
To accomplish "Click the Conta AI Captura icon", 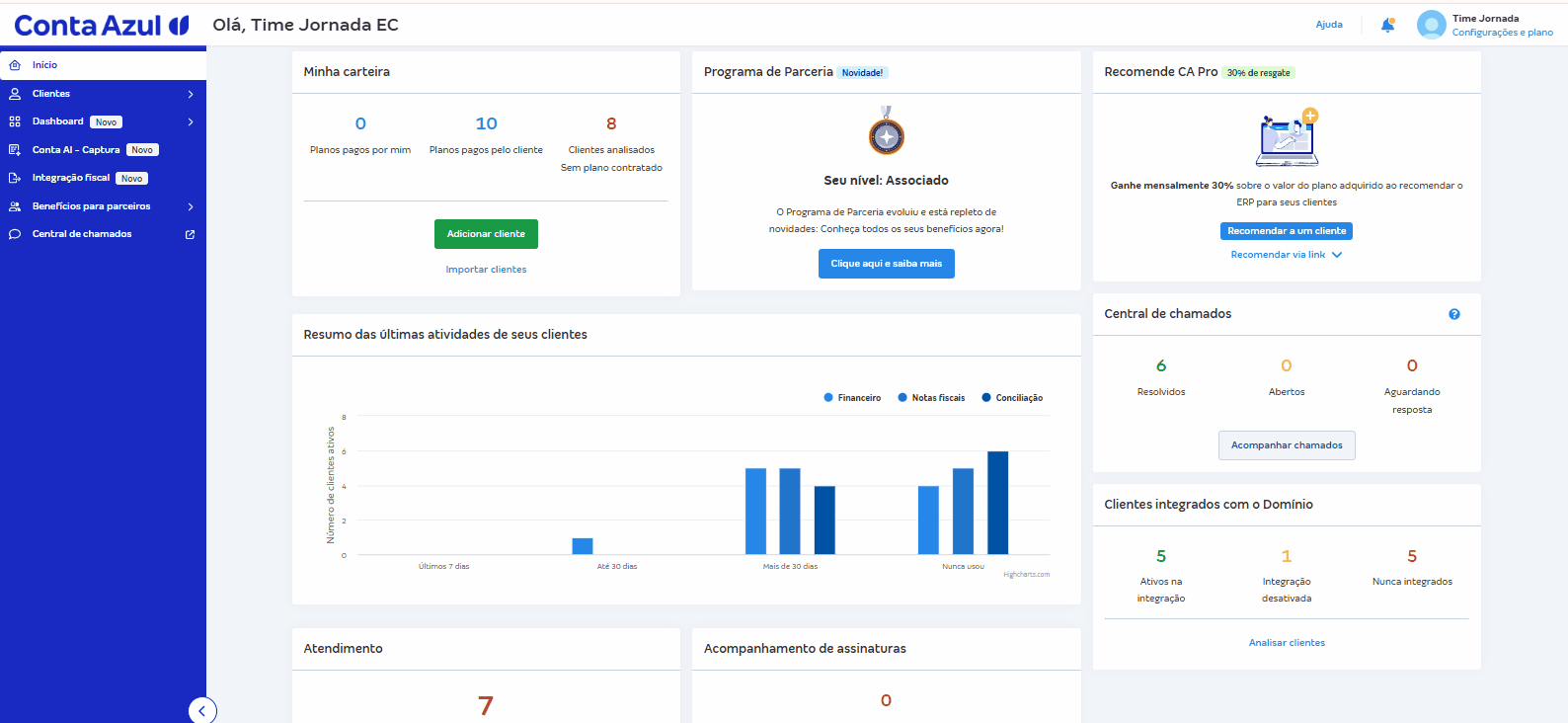I will [15, 150].
